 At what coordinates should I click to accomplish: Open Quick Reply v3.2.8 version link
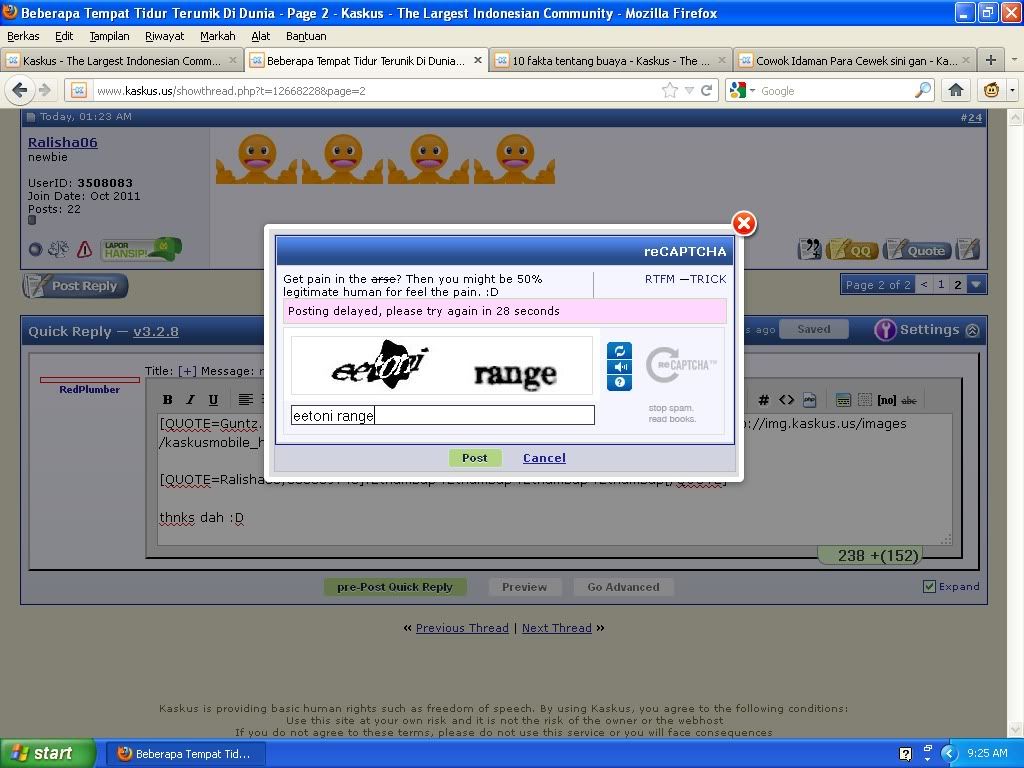(155, 331)
